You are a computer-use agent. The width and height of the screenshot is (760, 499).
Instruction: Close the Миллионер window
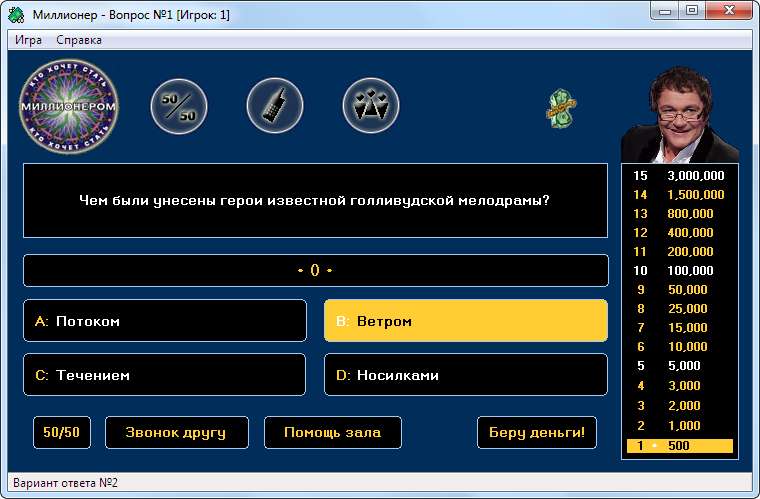pos(729,11)
